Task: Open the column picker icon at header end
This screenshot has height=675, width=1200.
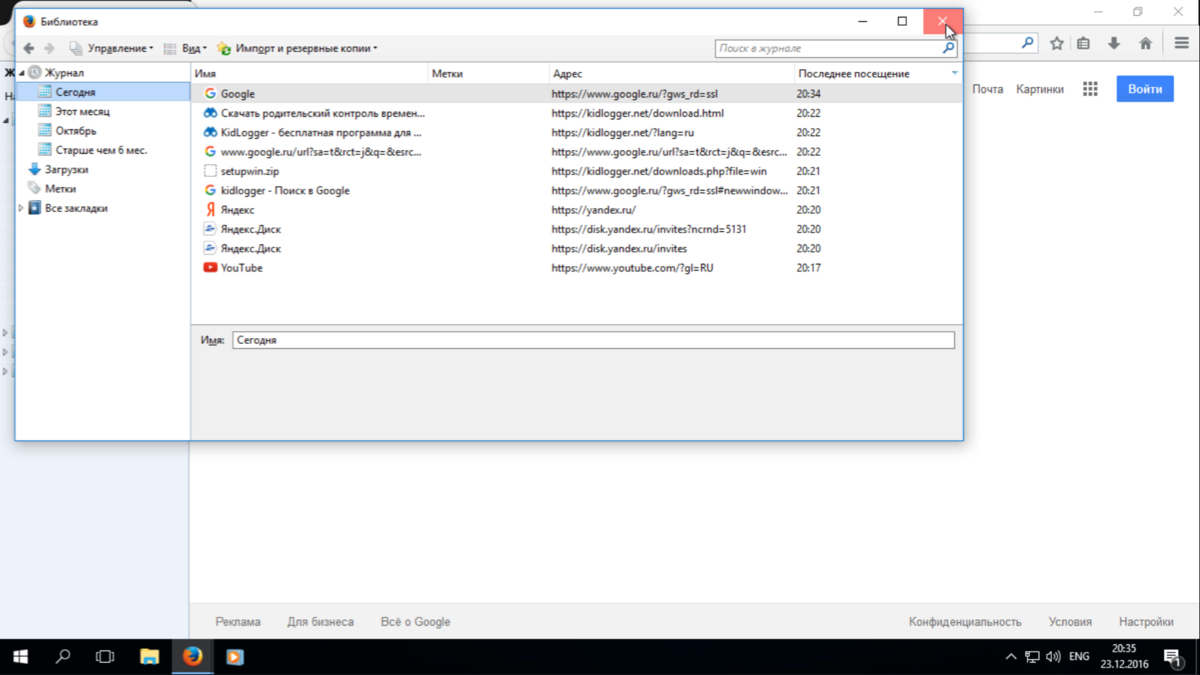Action: (955, 74)
